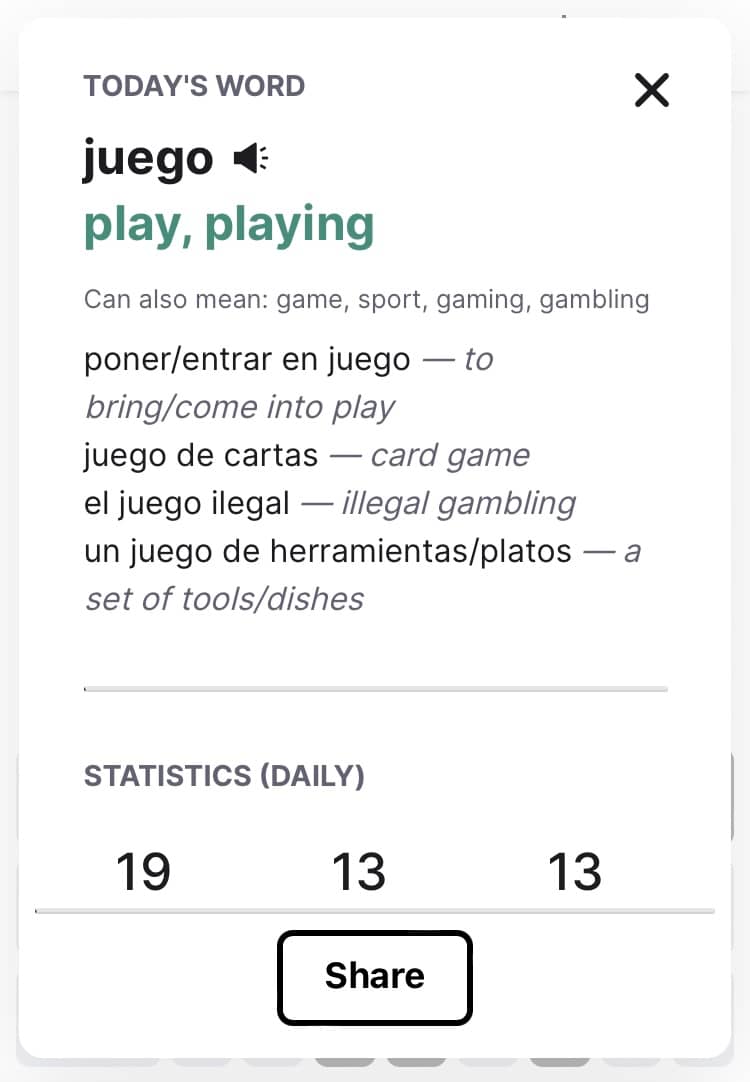Click the divider line above Statistics heading

375,689
